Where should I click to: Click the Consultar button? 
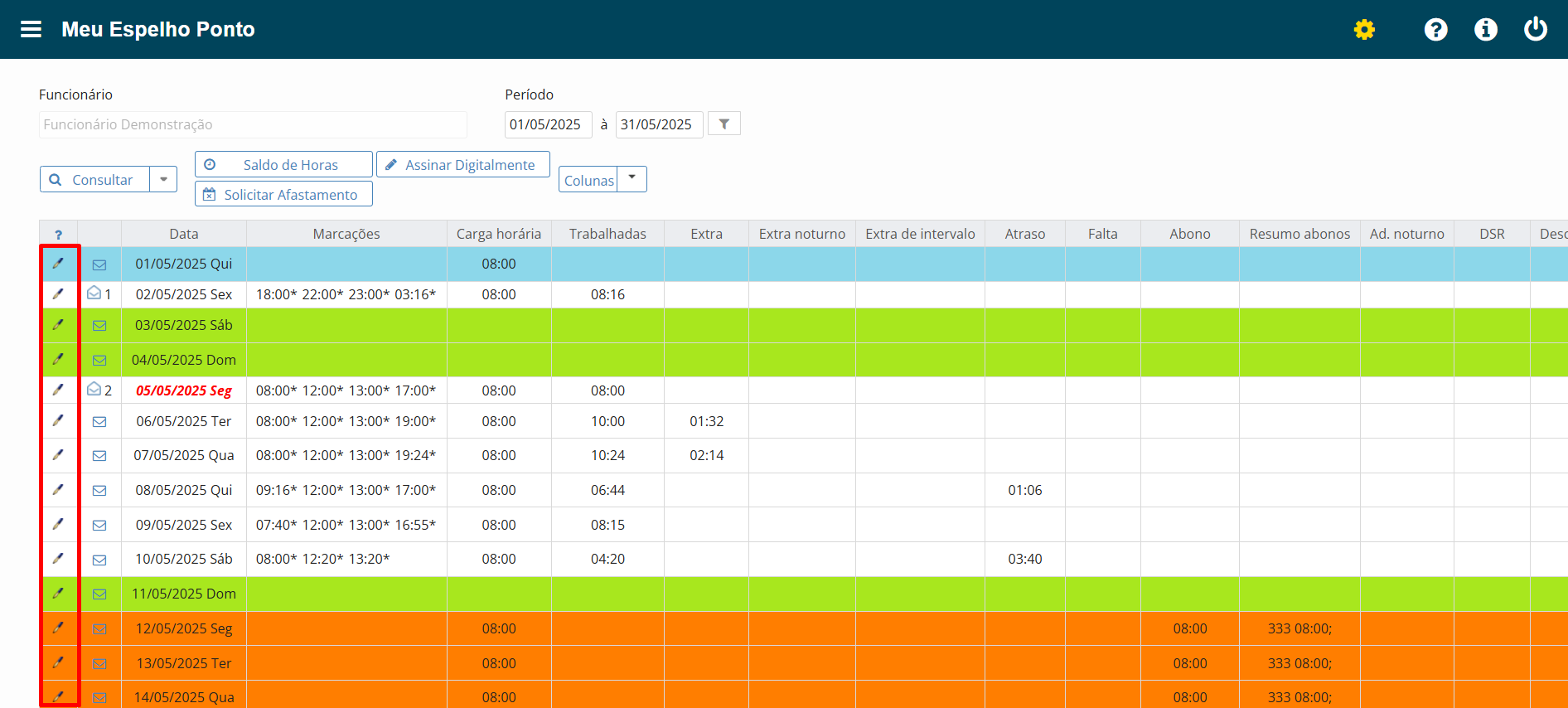coord(95,179)
